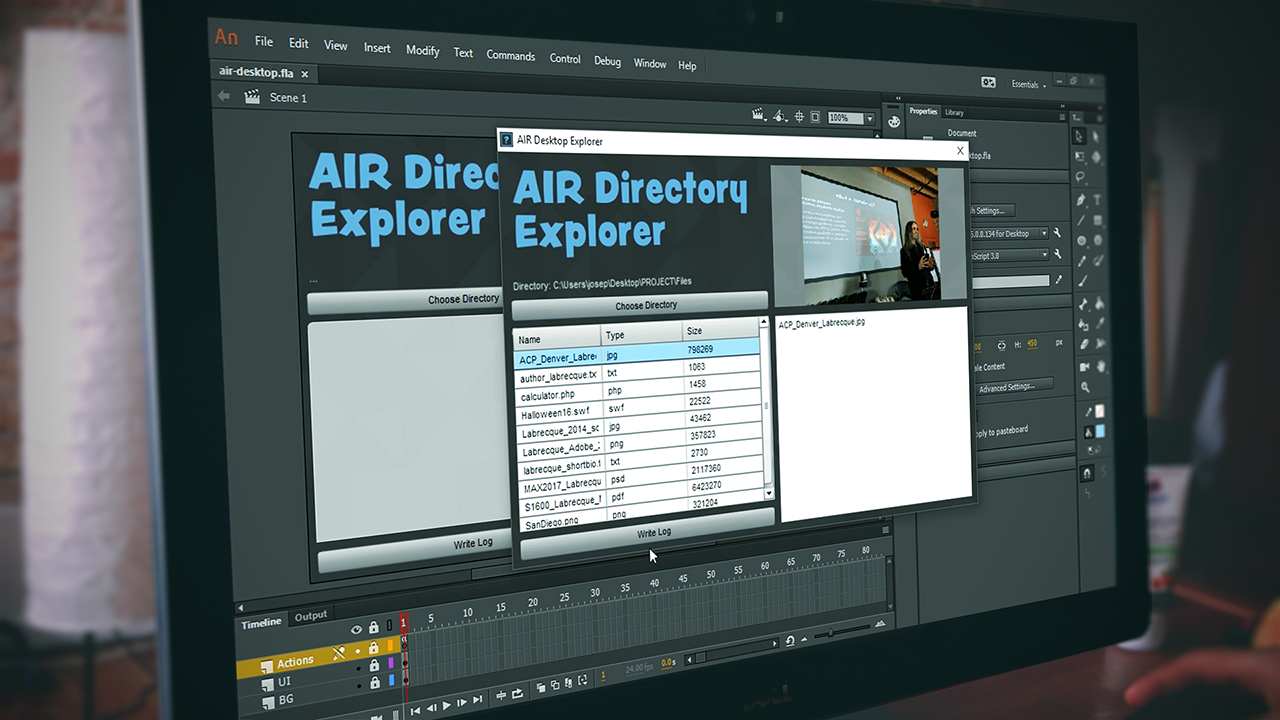Toggle lock on the Actions layer
This screenshot has width=1280, height=720.
[x=373, y=647]
